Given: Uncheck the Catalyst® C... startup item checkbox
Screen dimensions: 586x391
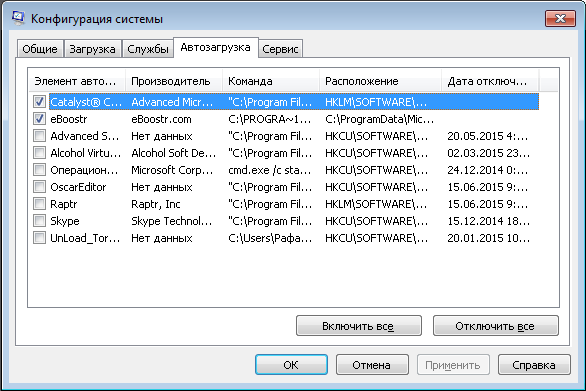Looking at the screenshot, I should [39, 102].
